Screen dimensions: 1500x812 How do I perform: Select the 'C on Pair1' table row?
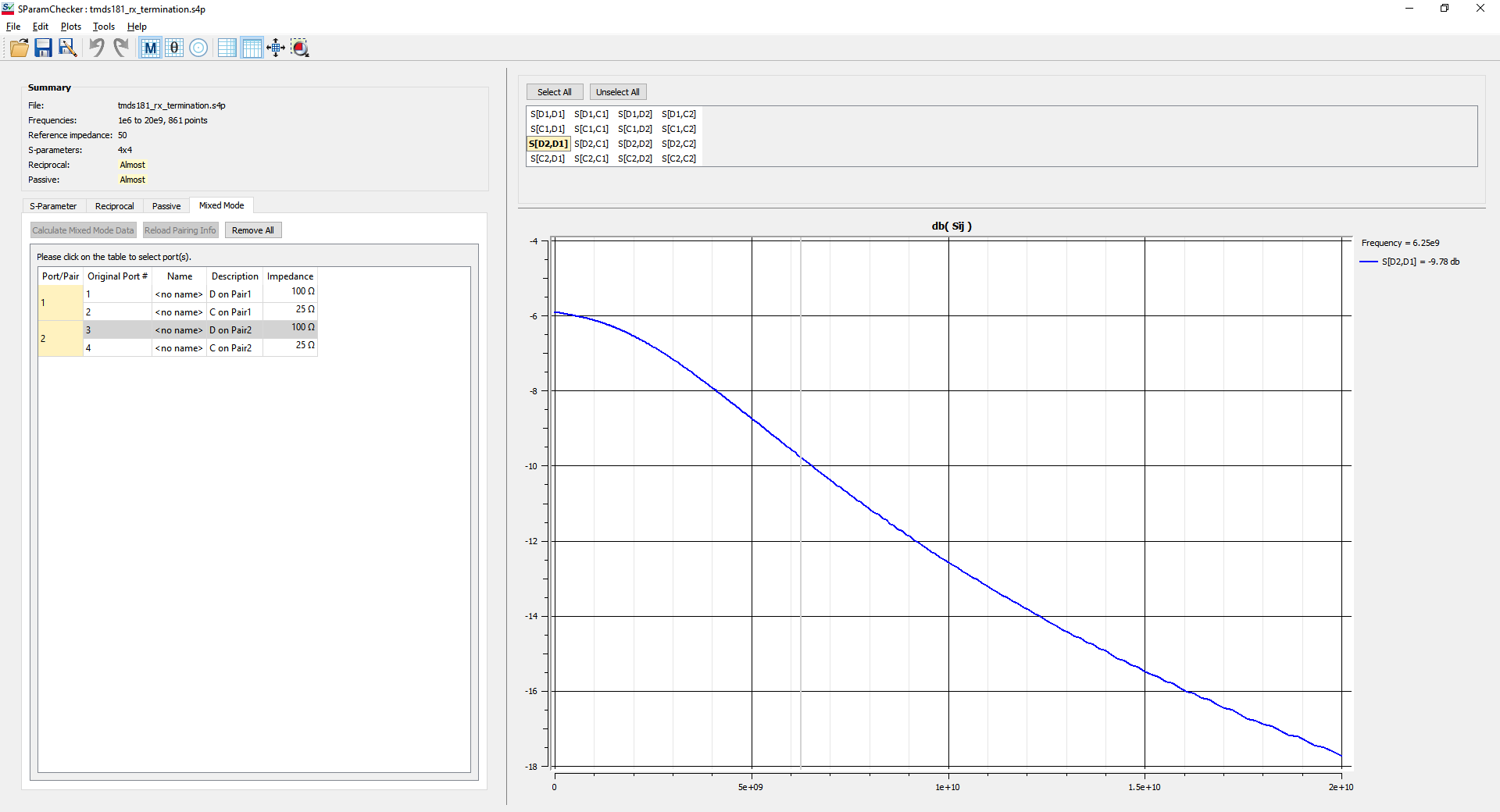(x=201, y=312)
